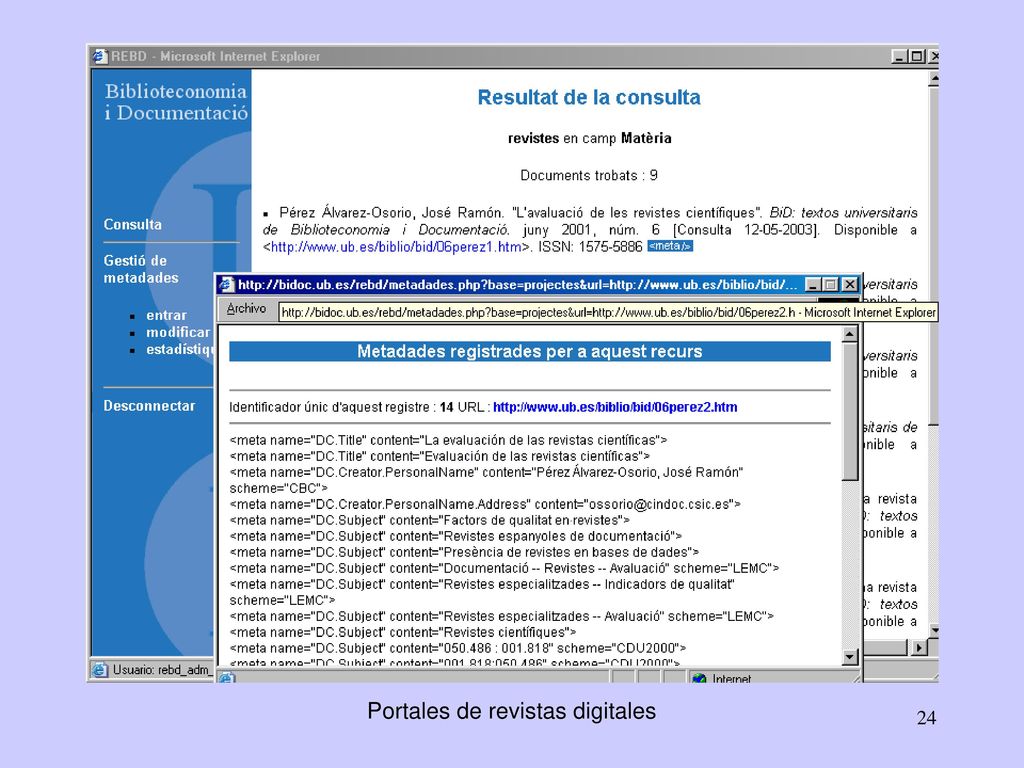Click the Internet Explorer icon in the popup title bar
The width and height of the screenshot is (1024, 768).
point(227,285)
